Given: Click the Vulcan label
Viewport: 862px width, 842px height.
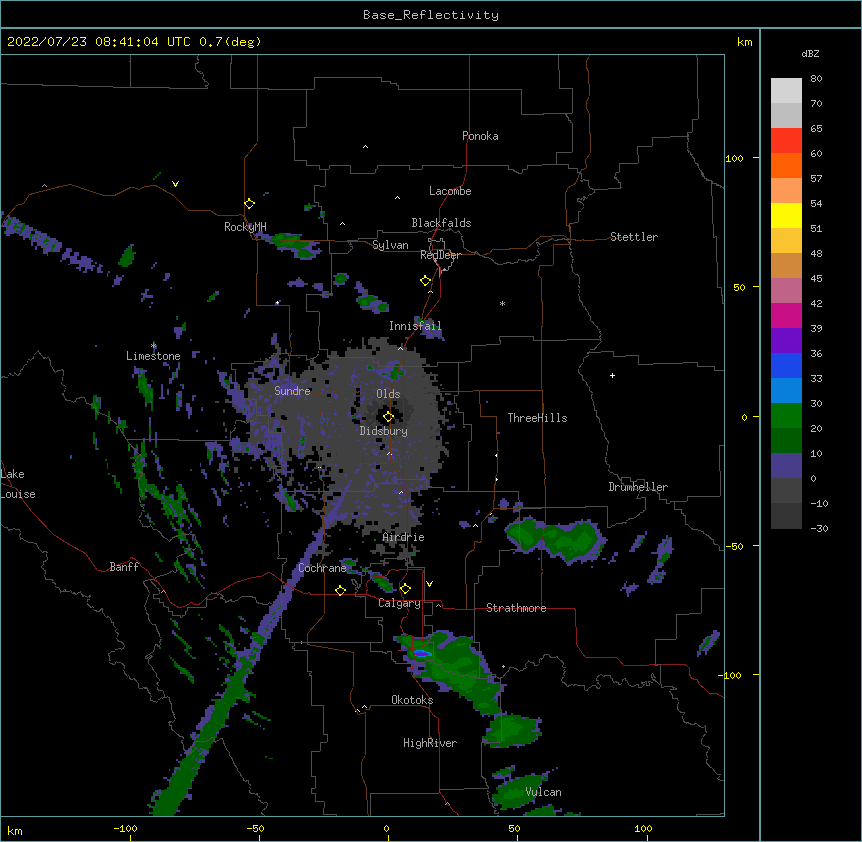Looking at the screenshot, I should (x=543, y=791).
